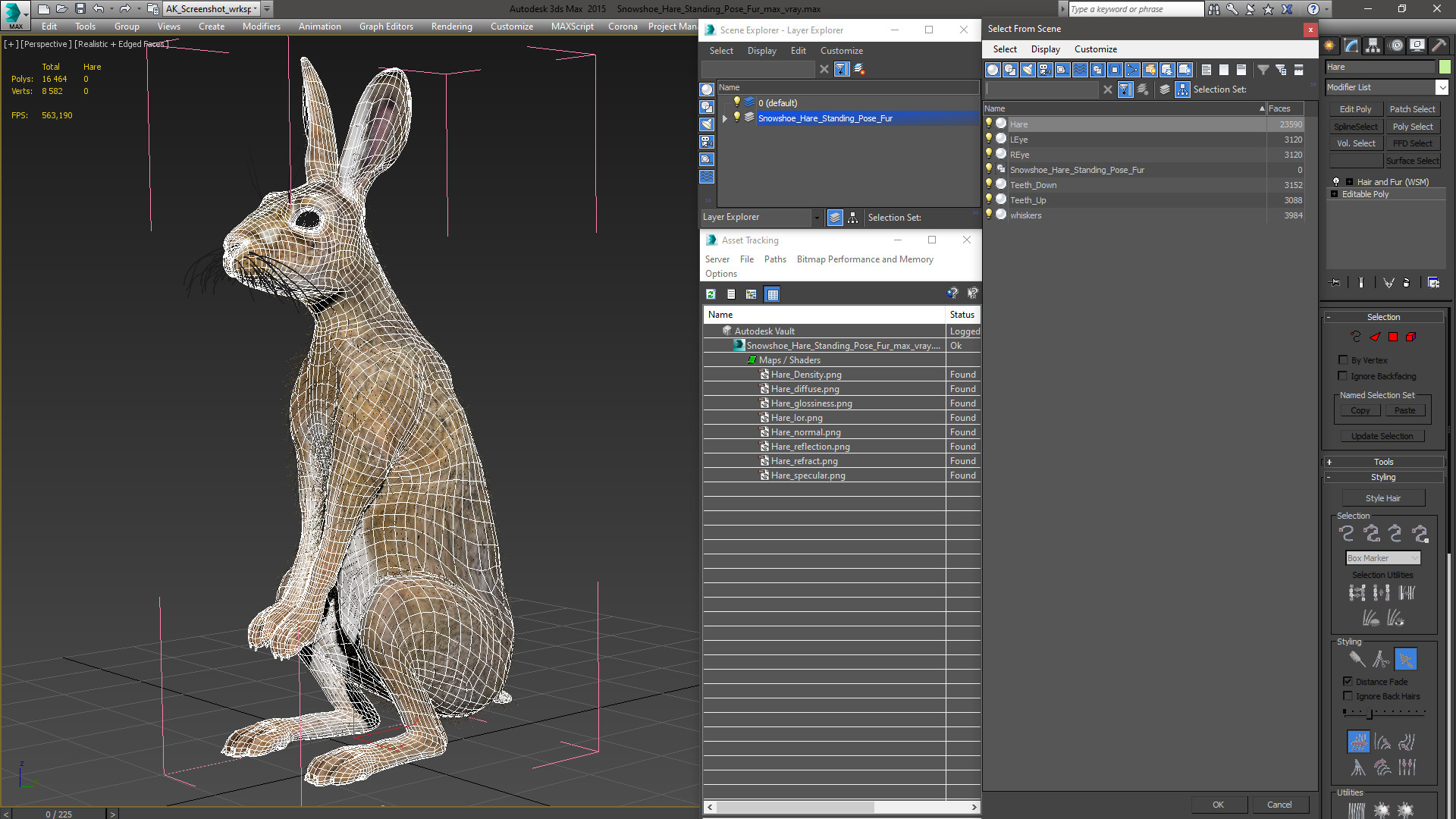Click Pin Stack icon below modifier stack
The height and width of the screenshot is (819, 1456).
tap(1335, 283)
